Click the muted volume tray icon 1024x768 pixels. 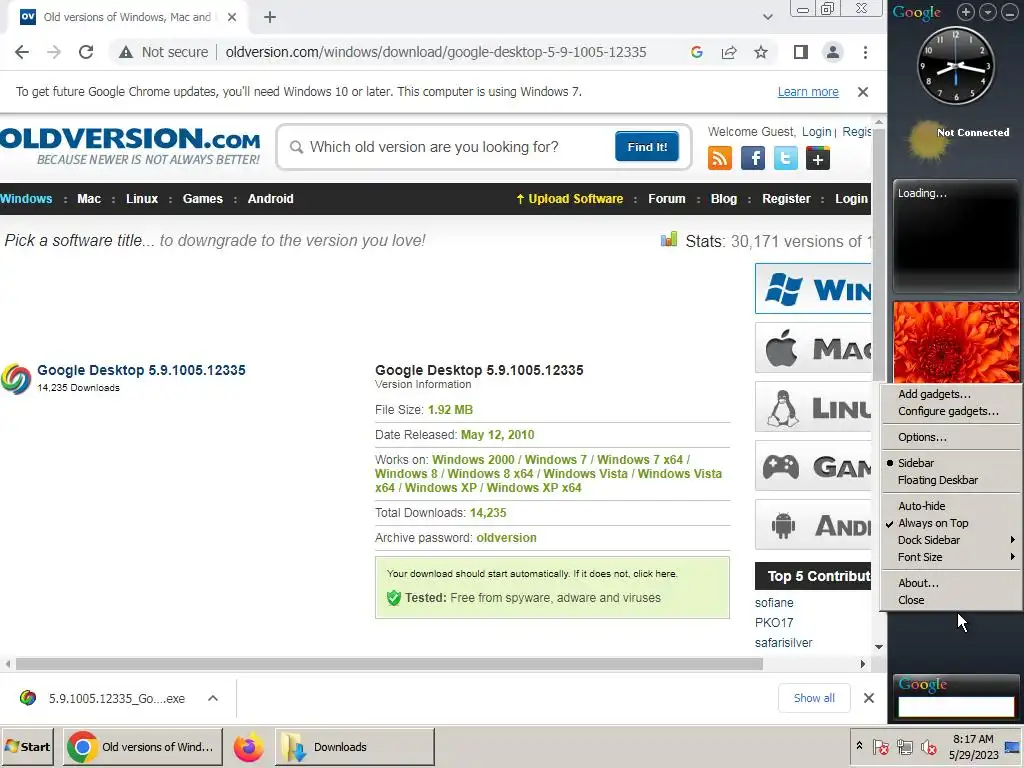click(928, 746)
